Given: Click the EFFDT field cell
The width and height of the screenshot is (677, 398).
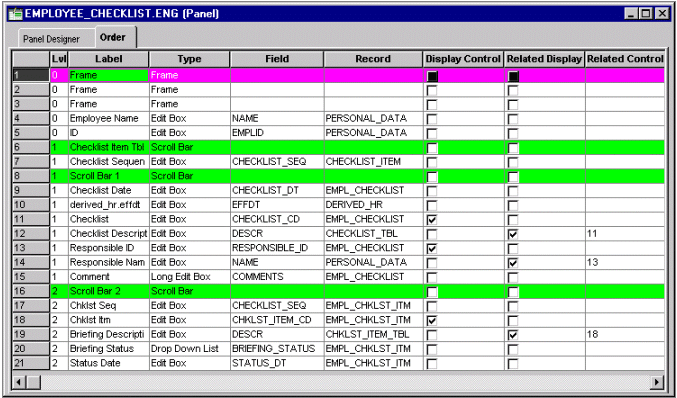Looking at the screenshot, I should (x=277, y=205).
